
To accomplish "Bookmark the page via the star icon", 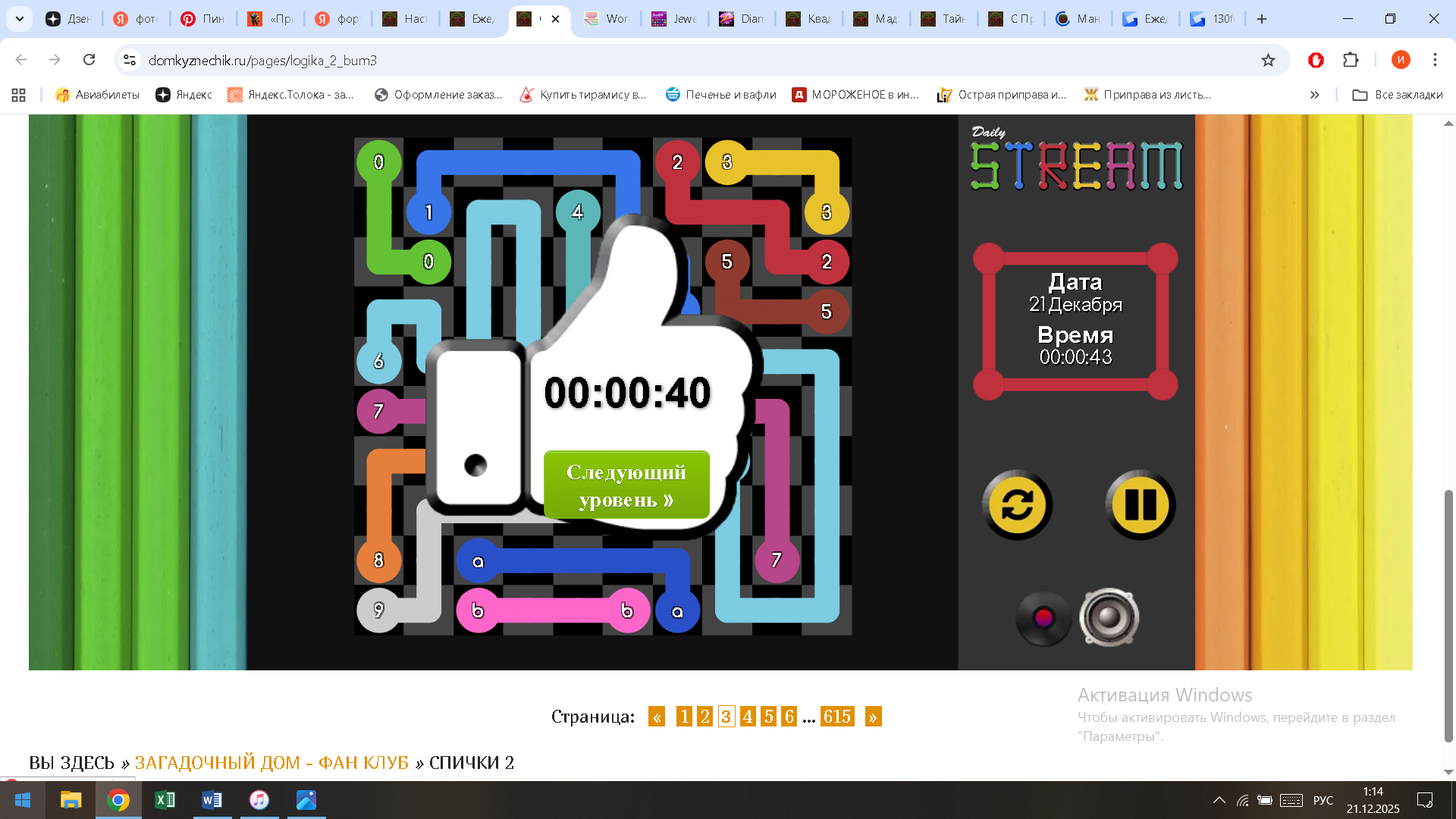I will click(1269, 60).
